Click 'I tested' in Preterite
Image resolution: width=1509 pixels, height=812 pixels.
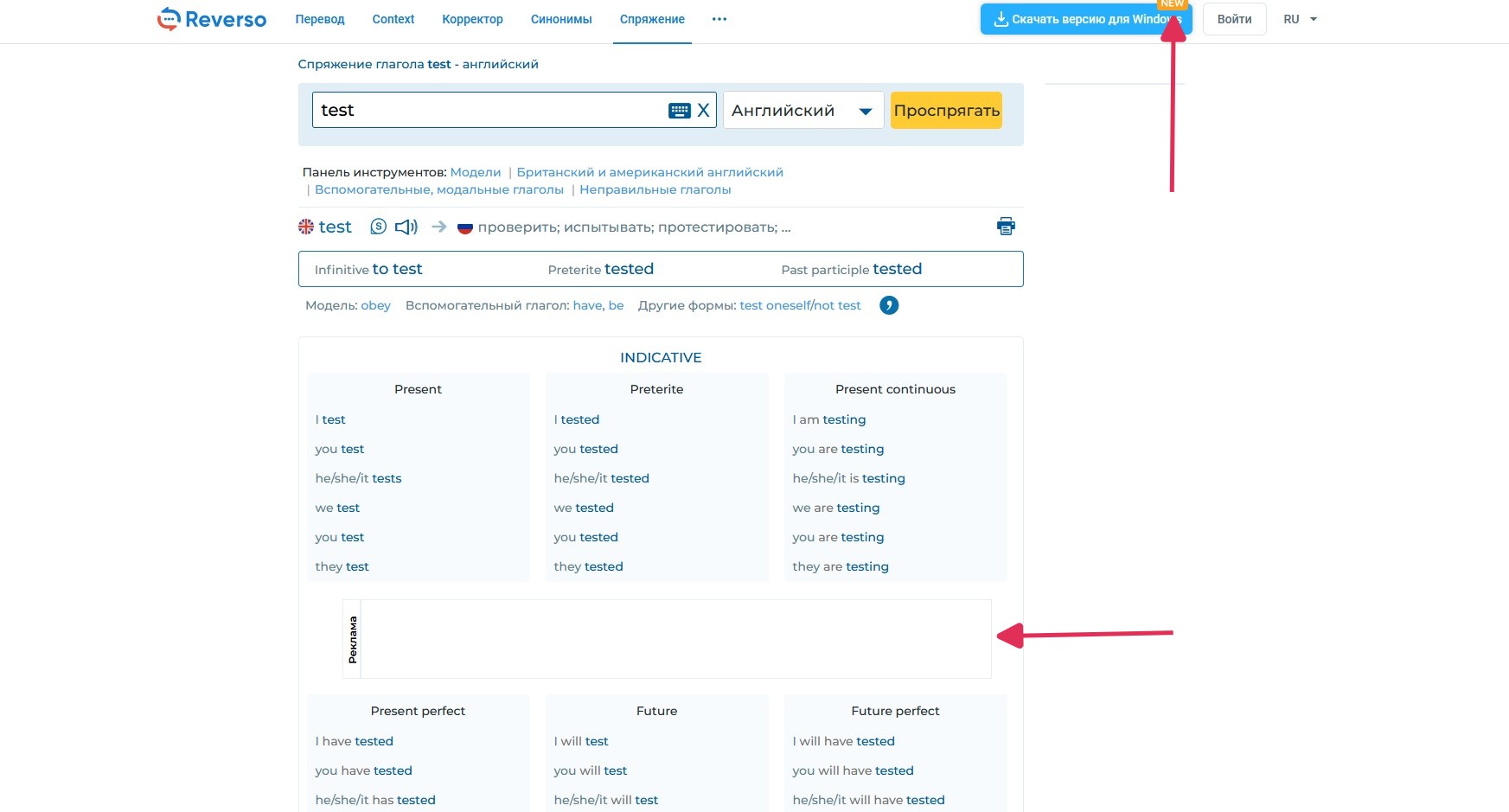(577, 419)
